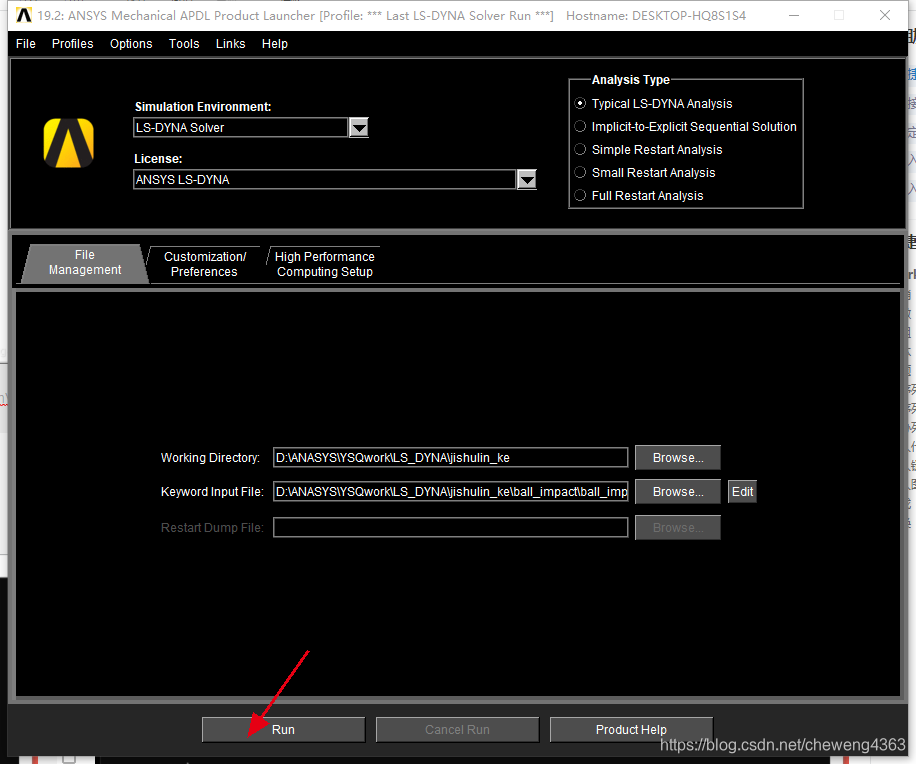Switch to Customization/Preferences tab
This screenshot has height=764, width=916.
click(x=204, y=264)
